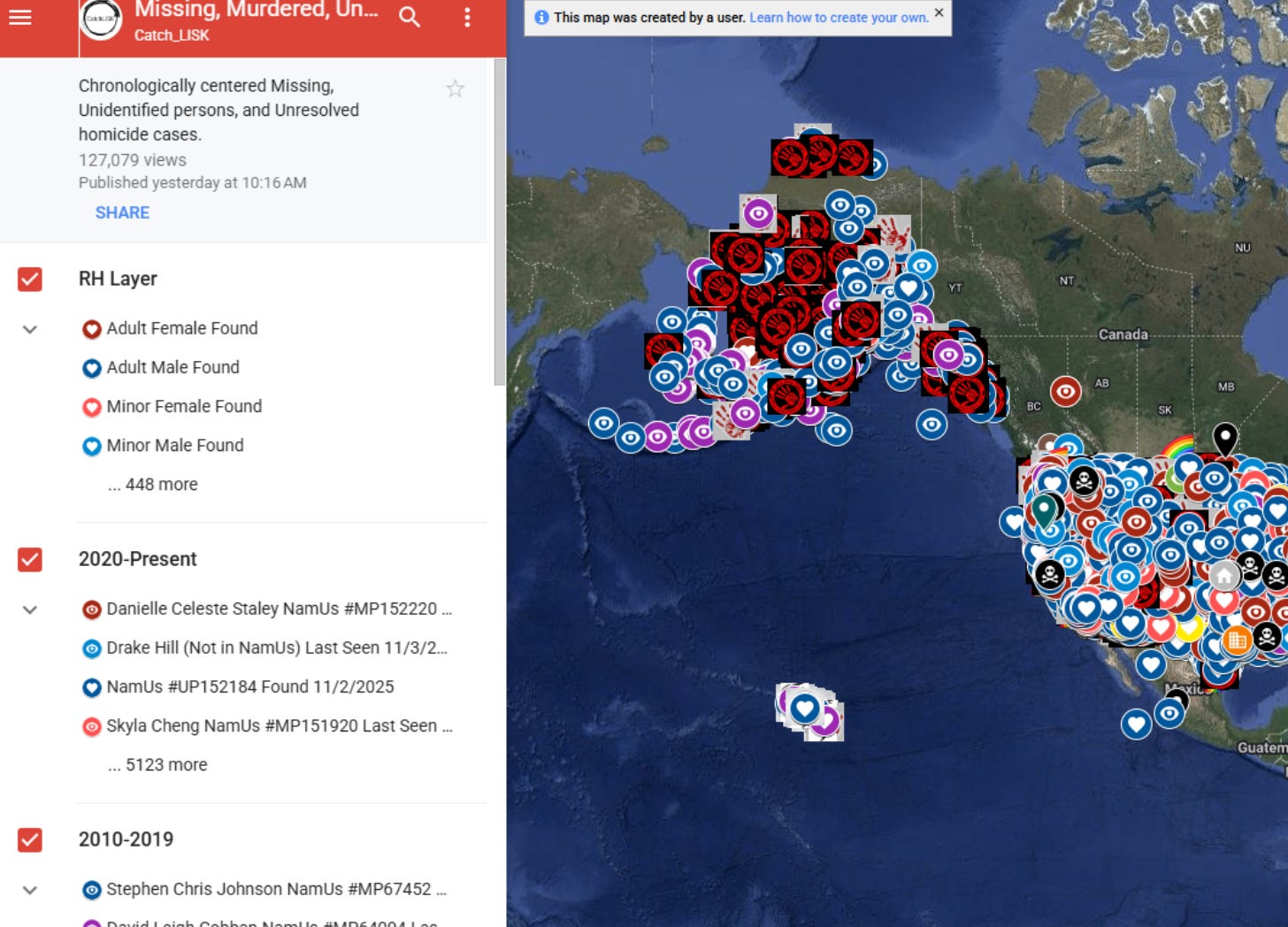This screenshot has width=1288, height=927.
Task: Click the gray house map marker
Action: 1224,577
